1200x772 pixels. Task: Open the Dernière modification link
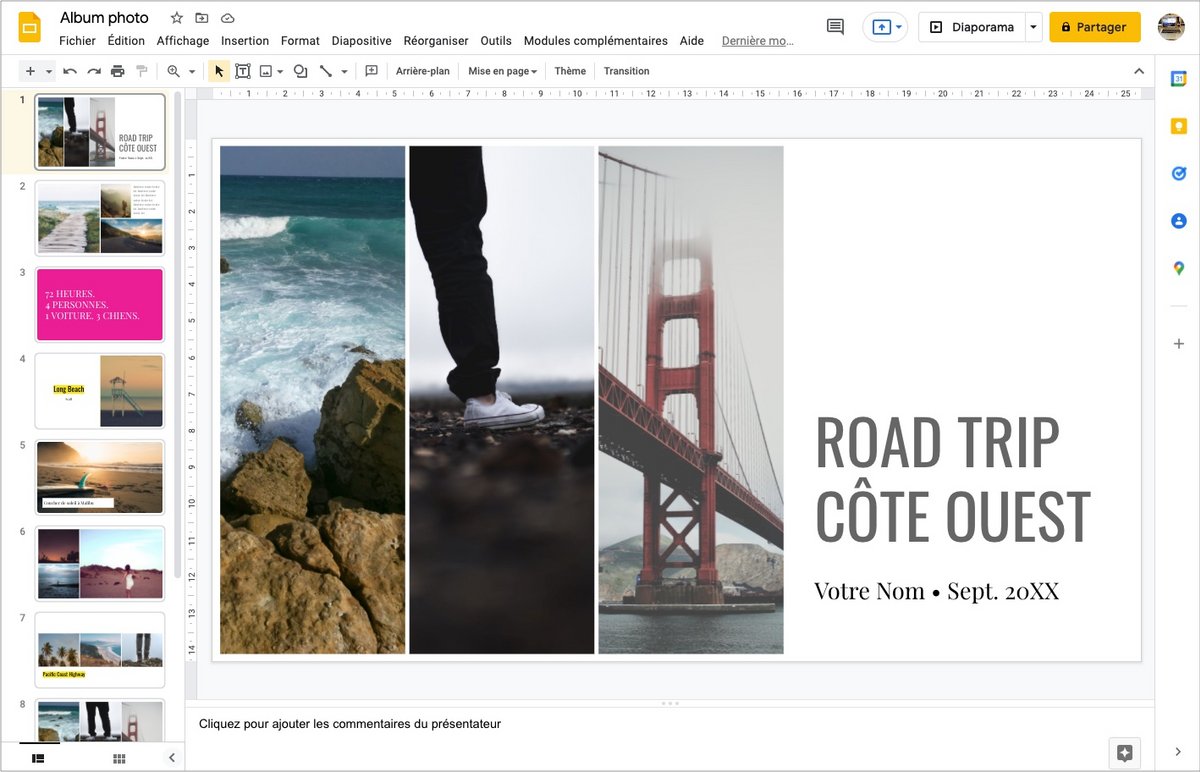click(757, 41)
